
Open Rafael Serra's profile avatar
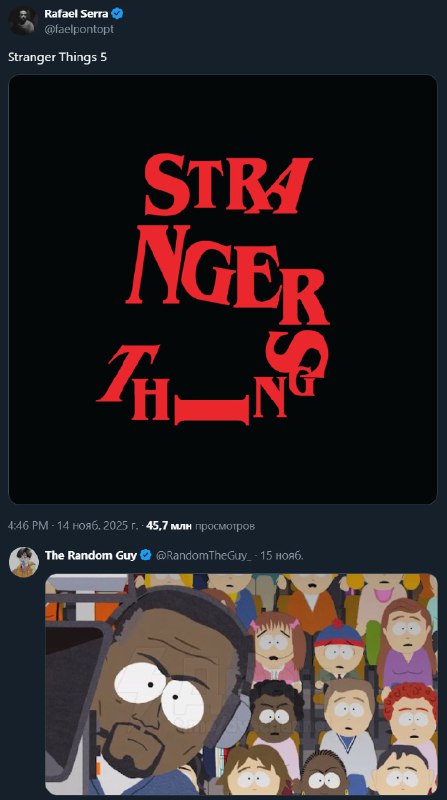point(23,21)
